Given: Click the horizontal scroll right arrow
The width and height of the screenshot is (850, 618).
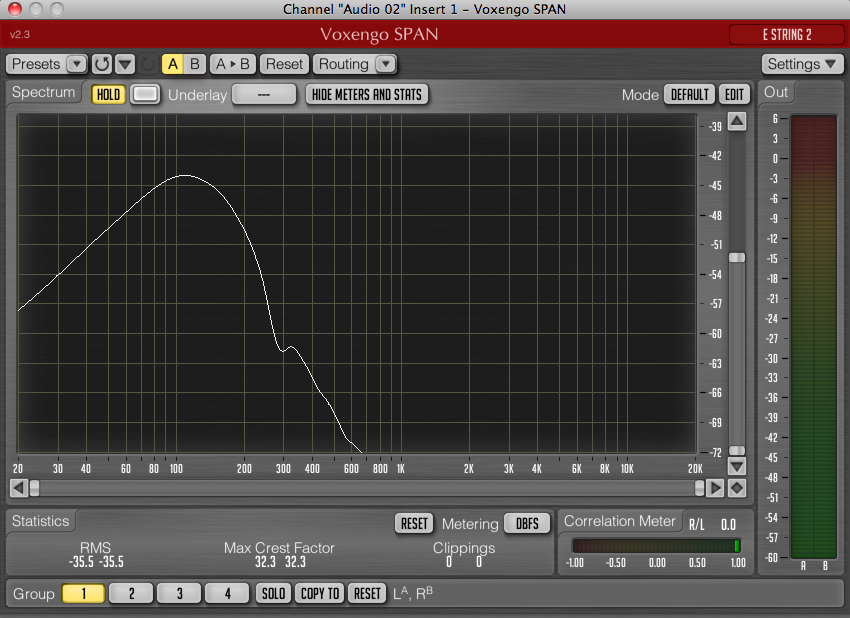Looking at the screenshot, I should (716, 488).
